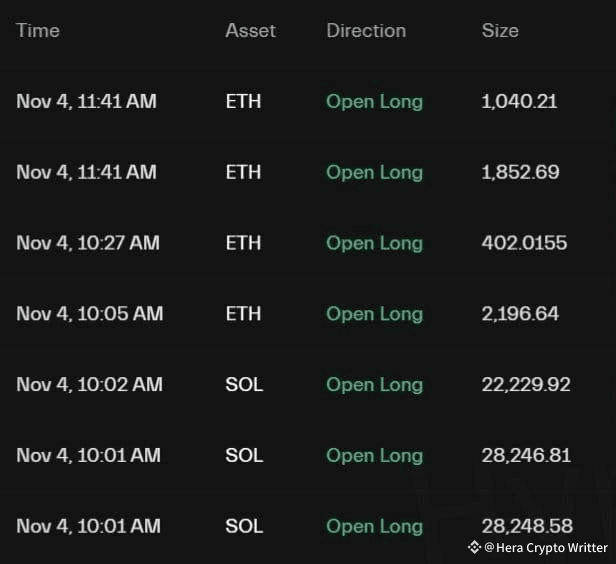
Task: Click Open Long in the 10:27 AM row
Action: [374, 243]
